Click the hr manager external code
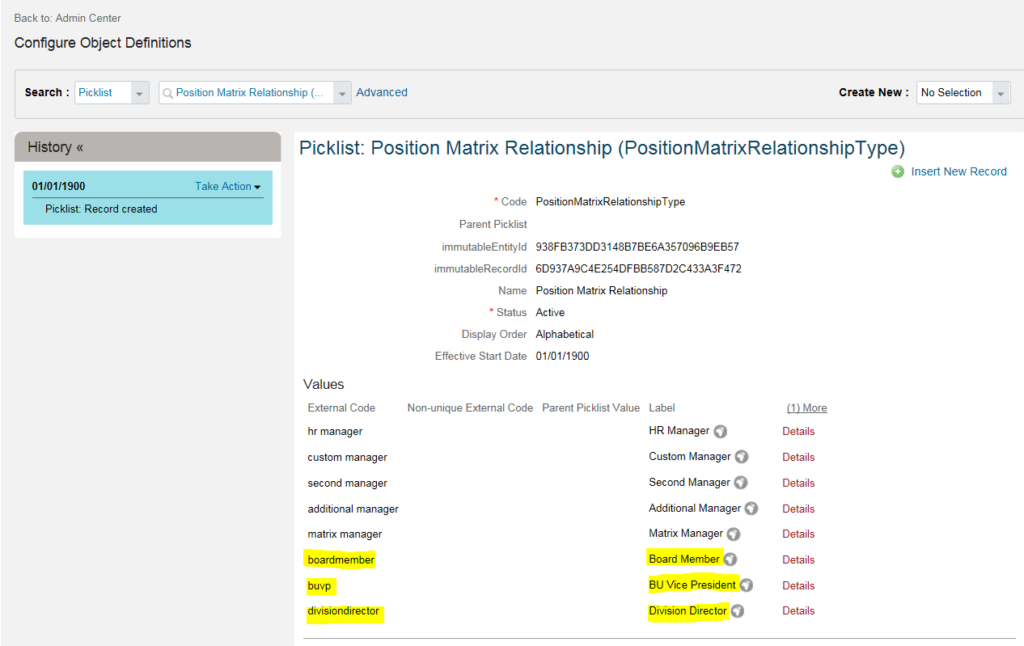 point(334,431)
